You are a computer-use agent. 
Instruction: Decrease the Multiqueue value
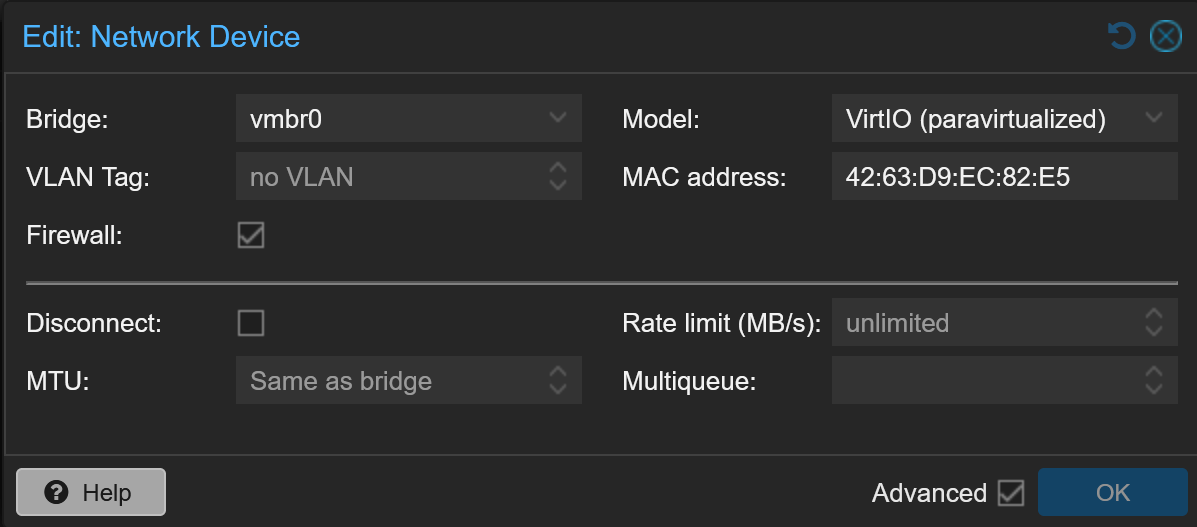coord(1154,390)
